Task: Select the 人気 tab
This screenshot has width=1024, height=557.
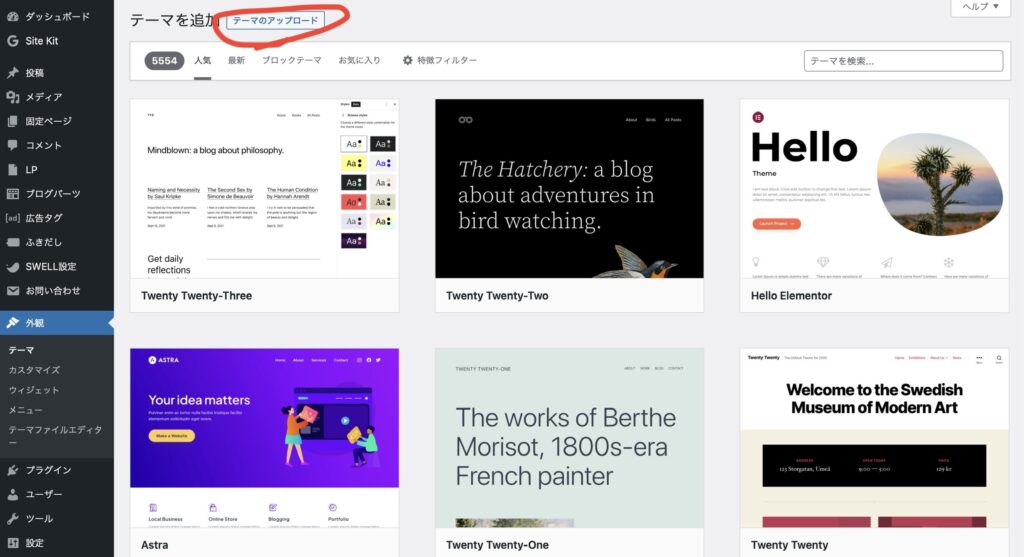Action: (202, 60)
